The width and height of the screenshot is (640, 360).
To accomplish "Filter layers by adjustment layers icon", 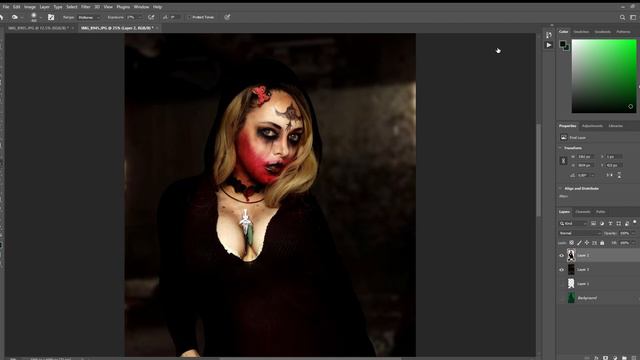I will 602,223.
